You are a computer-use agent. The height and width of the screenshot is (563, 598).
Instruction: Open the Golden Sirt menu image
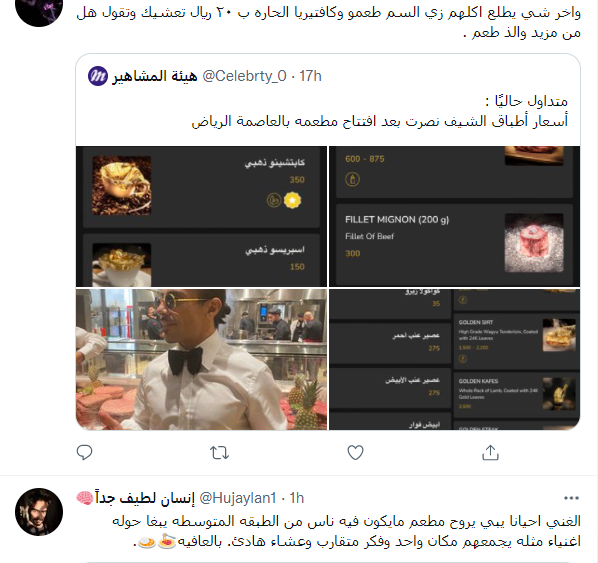pos(455,359)
